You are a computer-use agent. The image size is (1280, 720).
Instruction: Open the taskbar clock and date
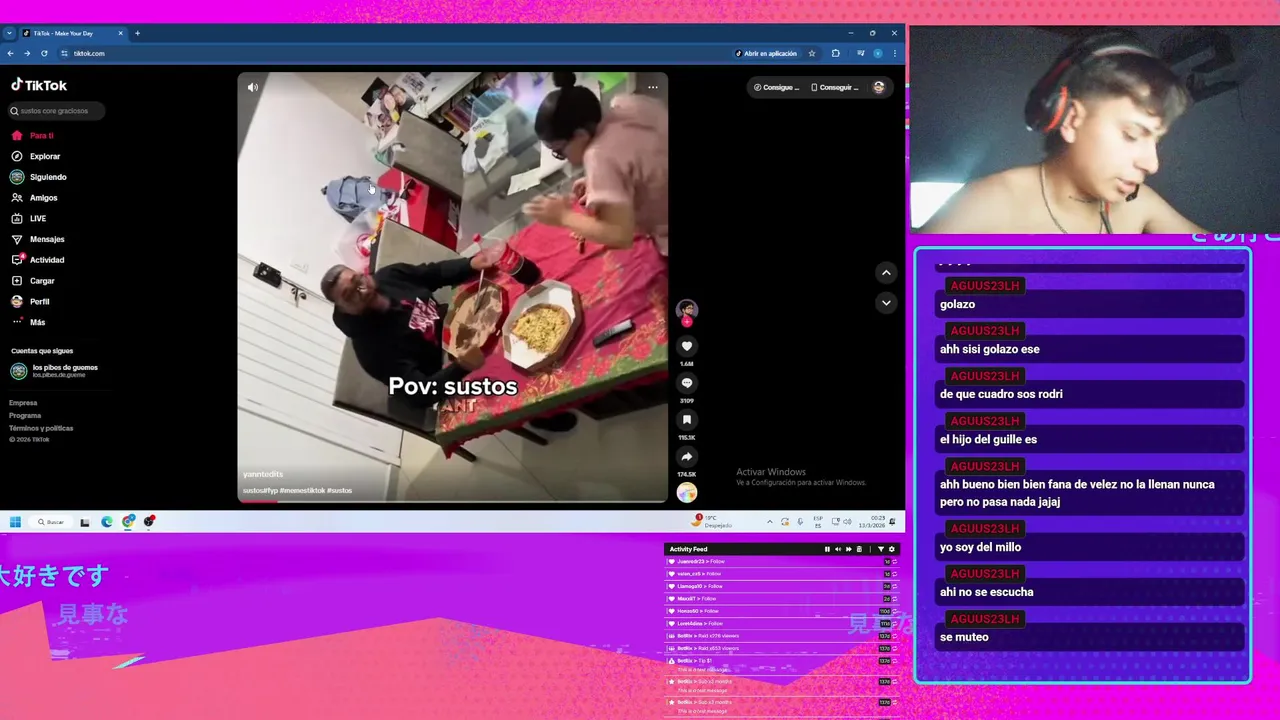(871, 522)
